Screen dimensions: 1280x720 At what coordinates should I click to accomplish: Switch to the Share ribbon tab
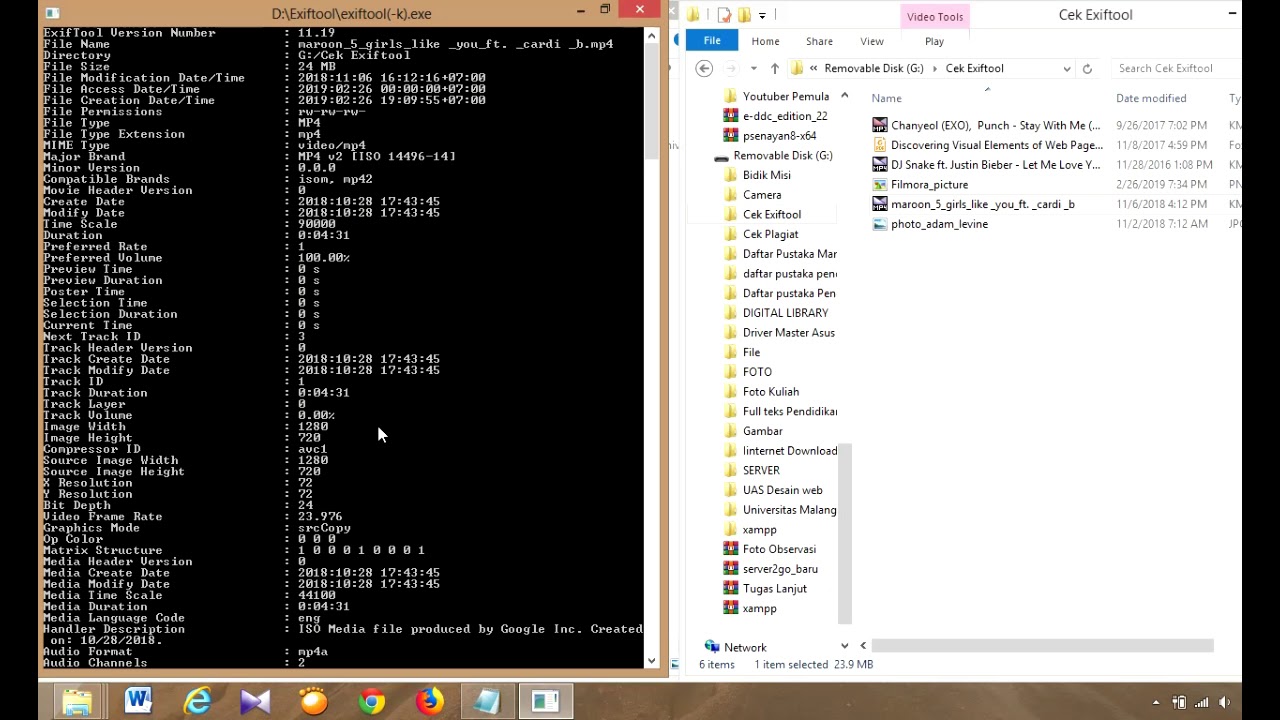819,41
